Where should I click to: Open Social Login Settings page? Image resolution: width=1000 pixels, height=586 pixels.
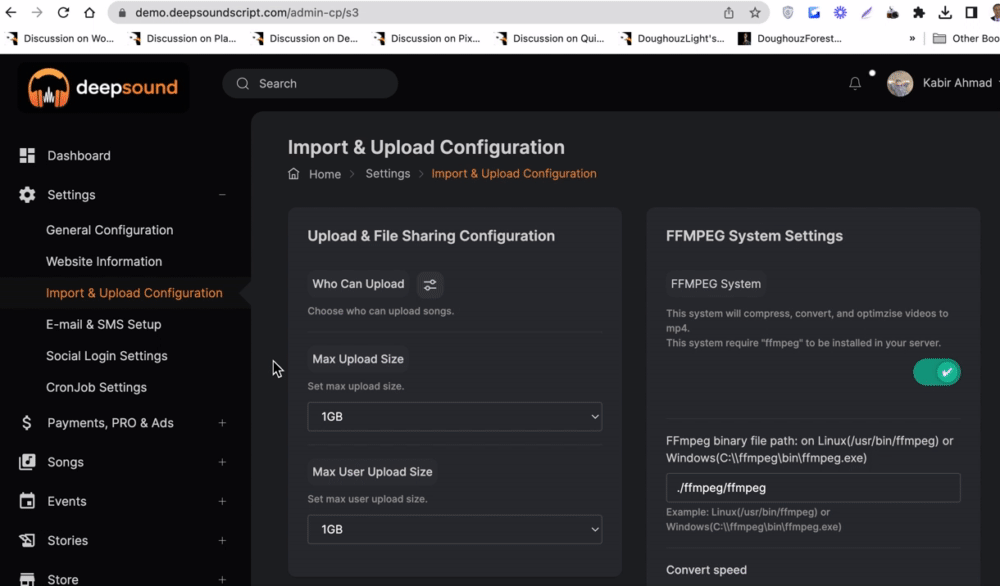107,356
